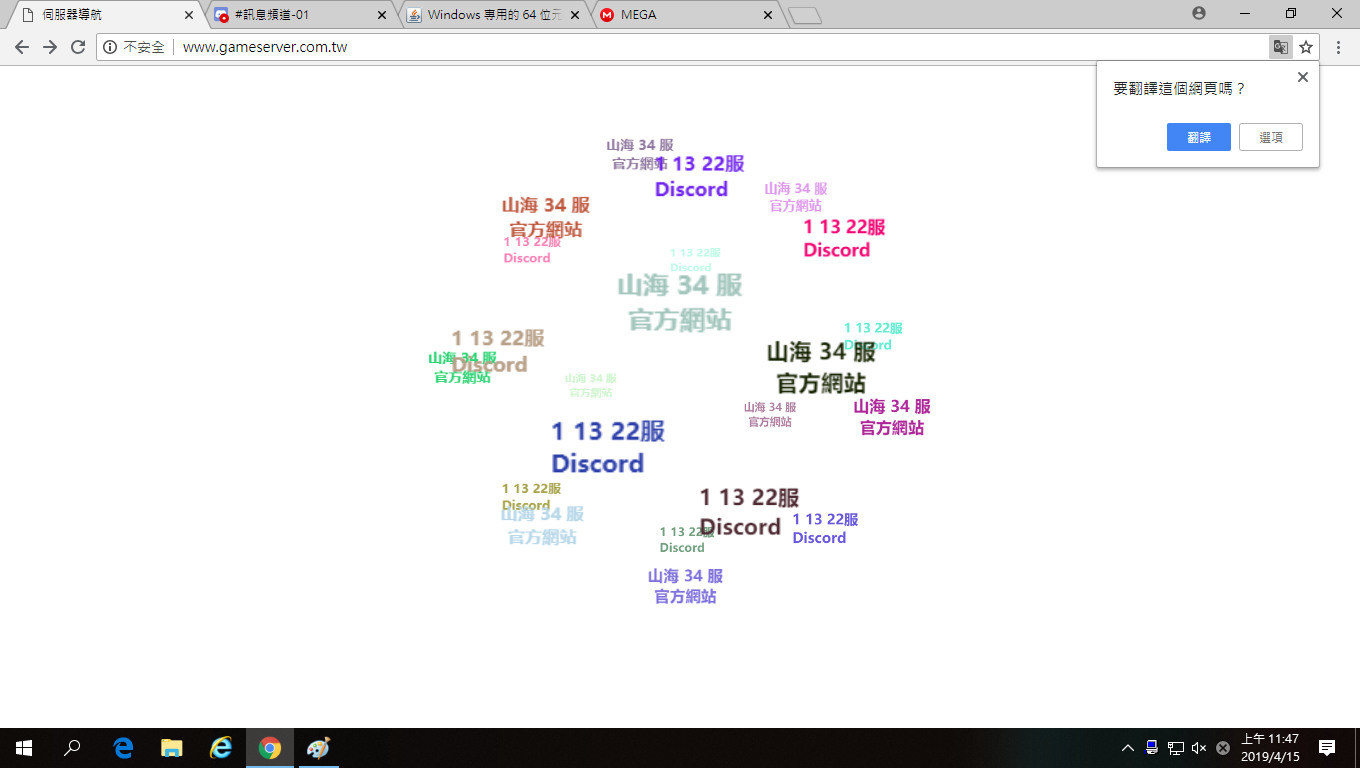Open File Explorer from the taskbar
This screenshot has height=768, width=1360.
click(172, 748)
